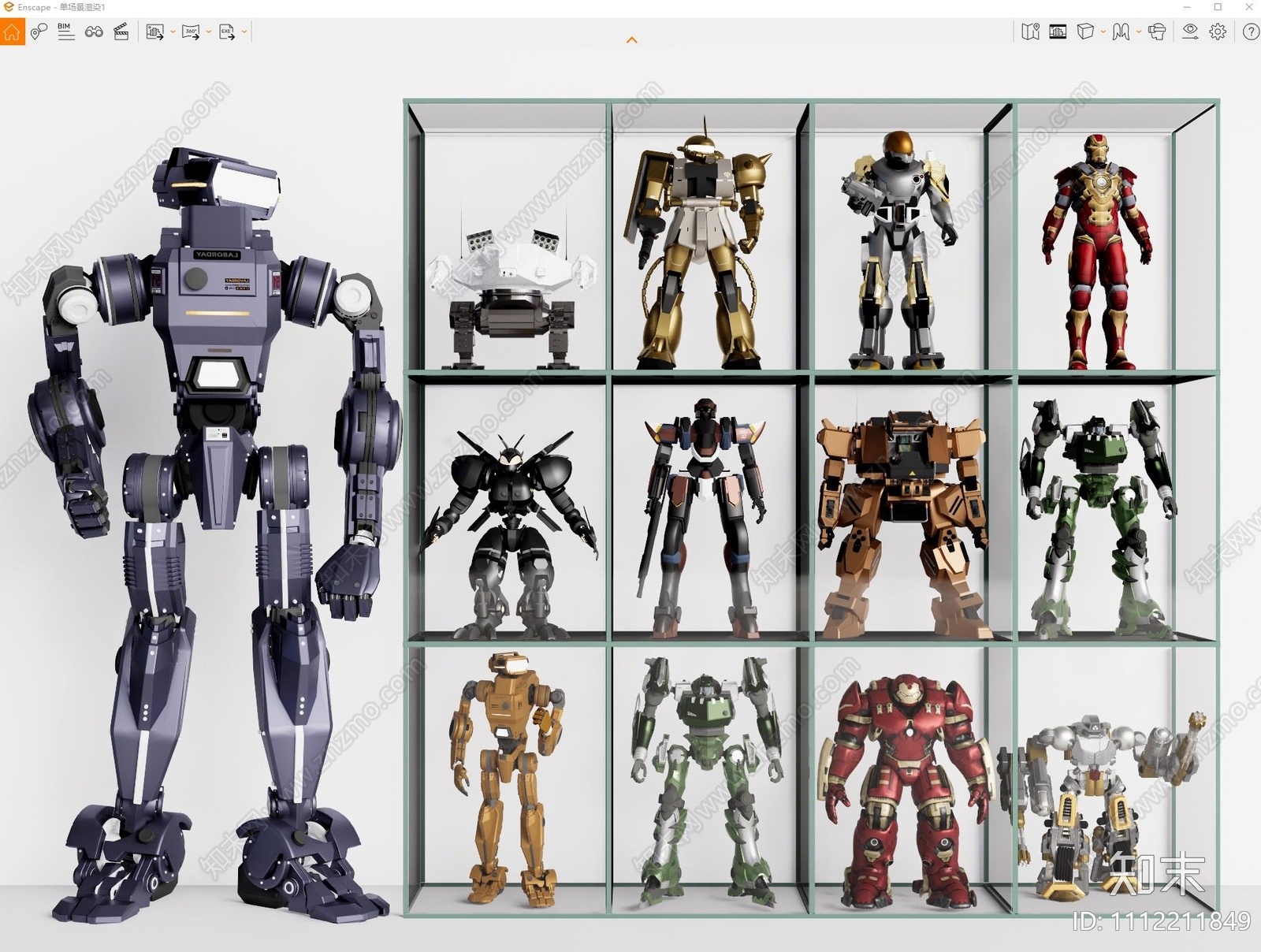Open the Help question mark icon
The height and width of the screenshot is (952, 1261).
[x=1251, y=32]
